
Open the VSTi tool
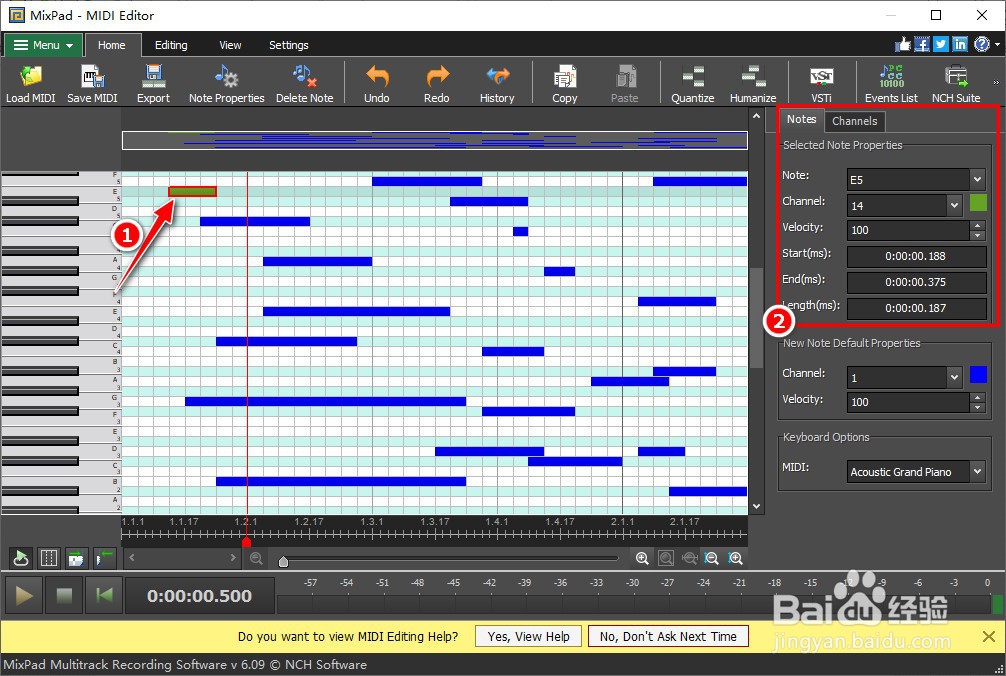(821, 84)
